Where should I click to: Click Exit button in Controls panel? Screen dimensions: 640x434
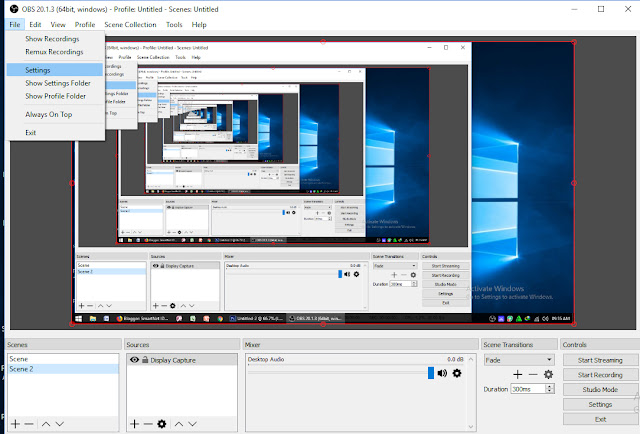(600, 419)
